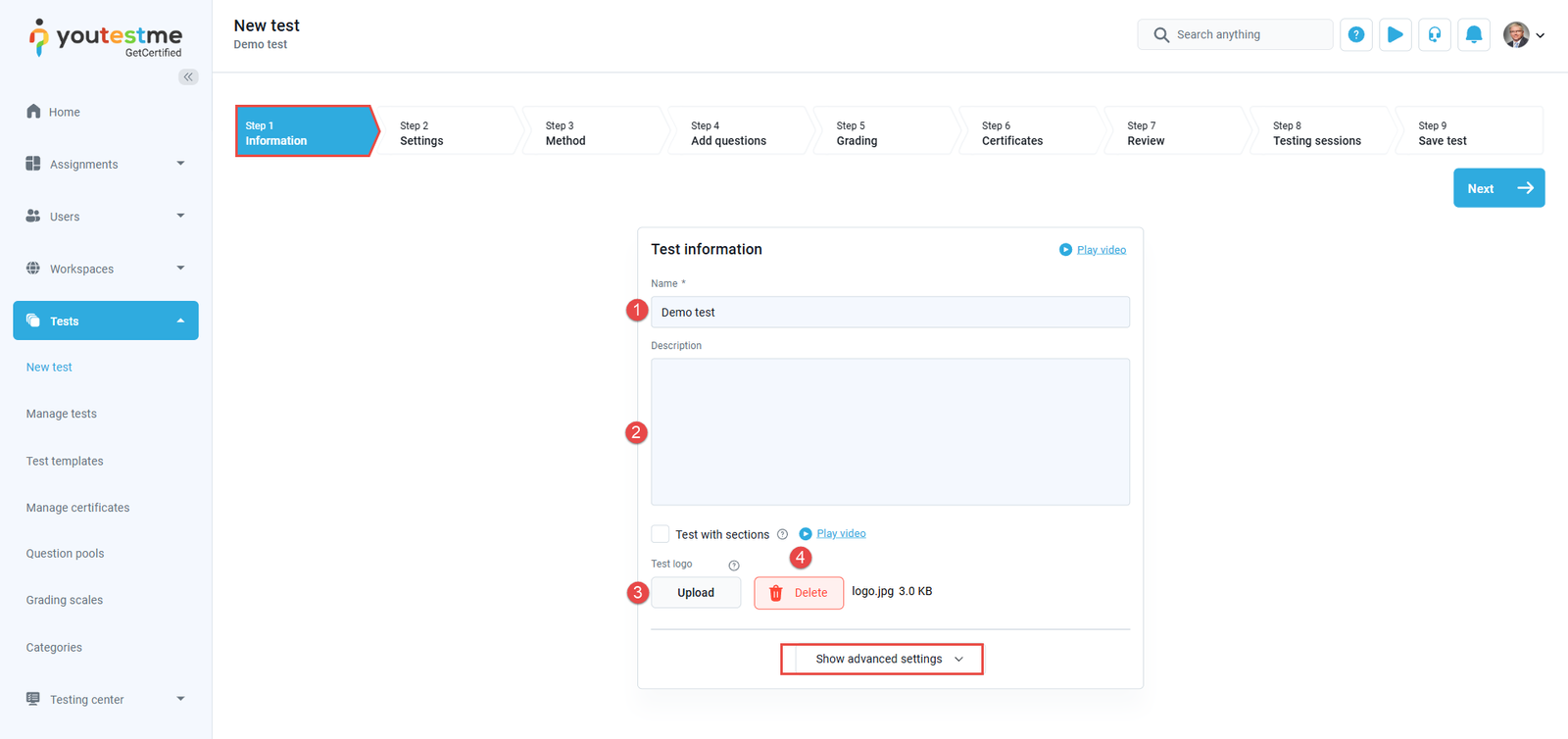Click into the Description text area
The height and width of the screenshot is (739, 1568).
[x=890, y=431]
